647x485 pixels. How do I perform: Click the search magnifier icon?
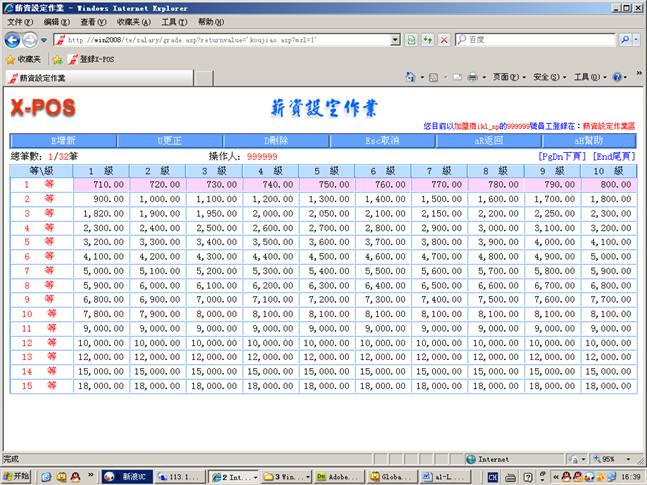pyautogui.click(x=625, y=39)
